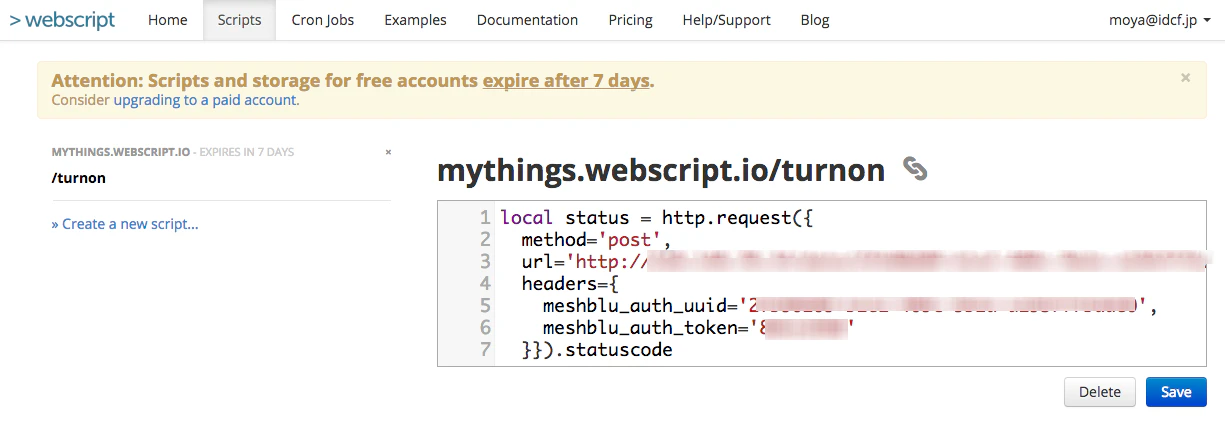Click the script URL link icon
Image resolution: width=1225 pixels, height=429 pixels.
click(914, 169)
